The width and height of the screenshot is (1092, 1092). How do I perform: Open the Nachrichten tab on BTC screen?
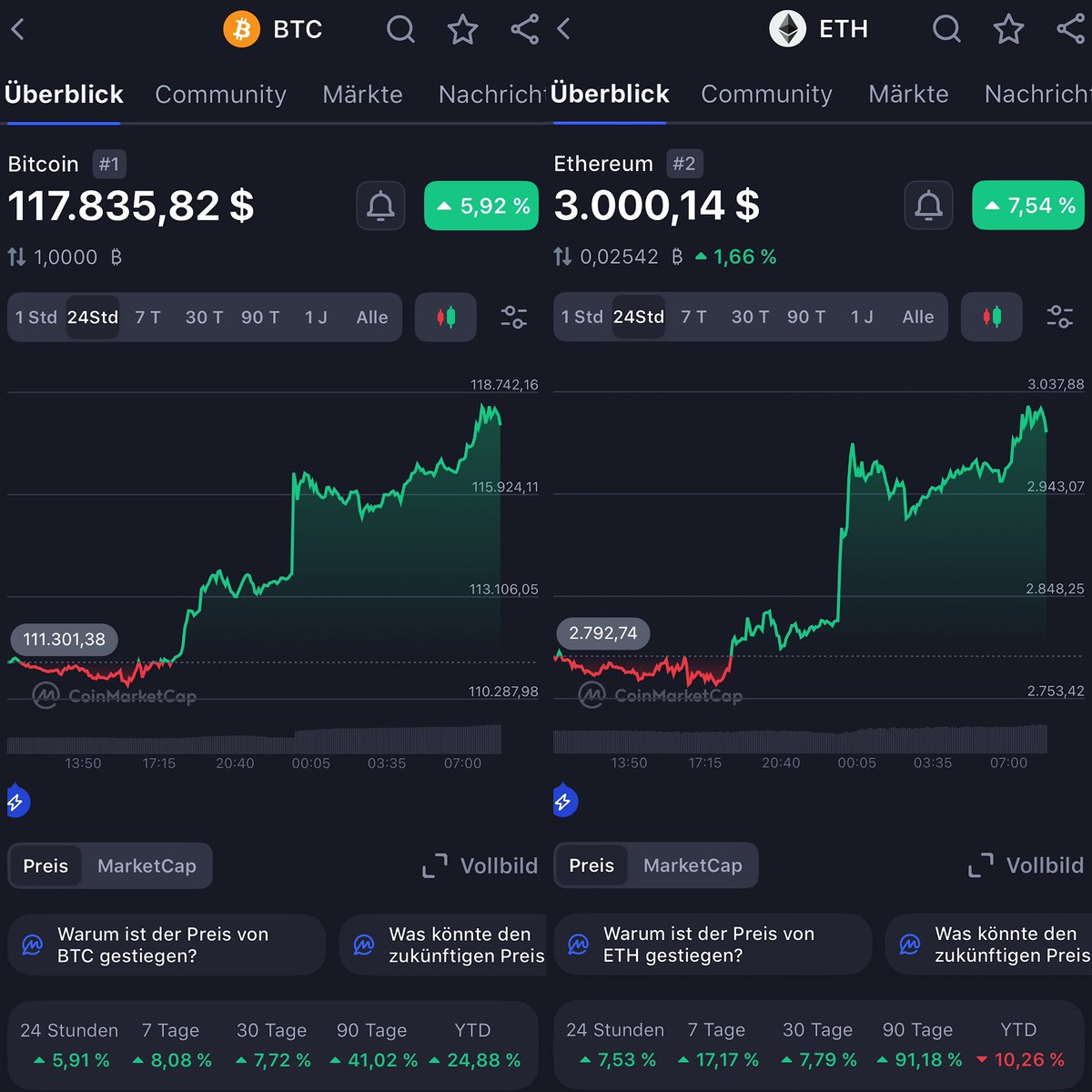coord(491,95)
